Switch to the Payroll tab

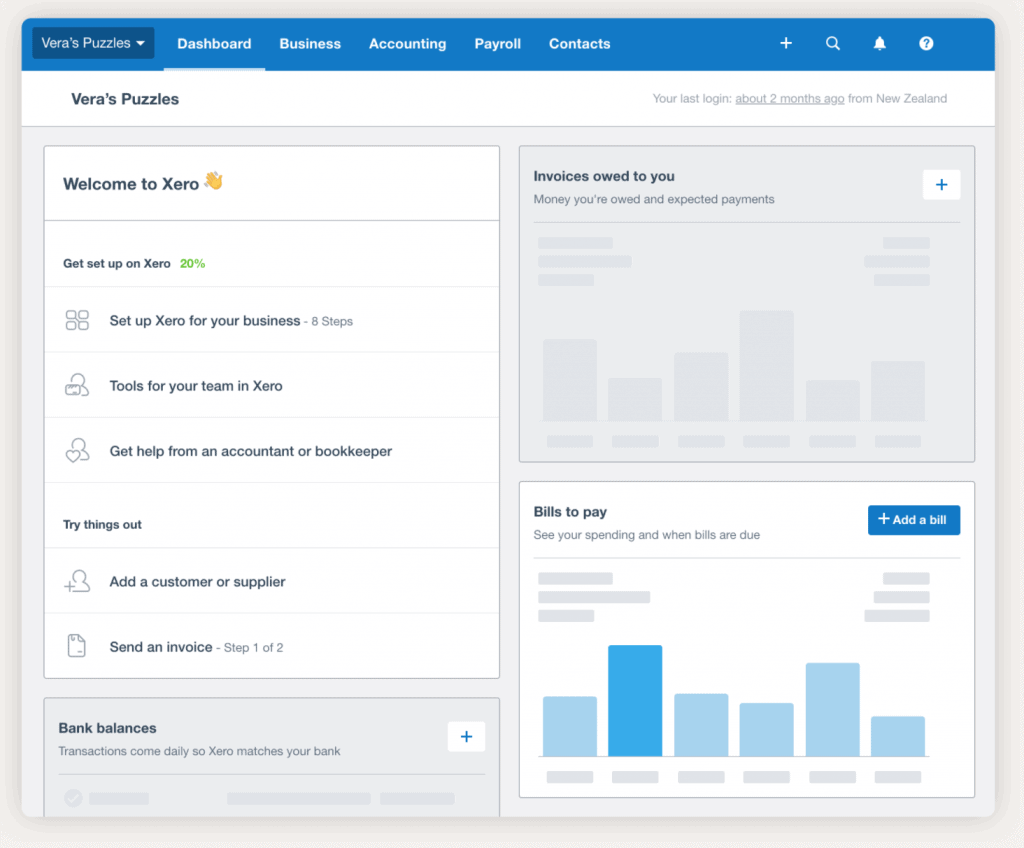[x=497, y=44]
